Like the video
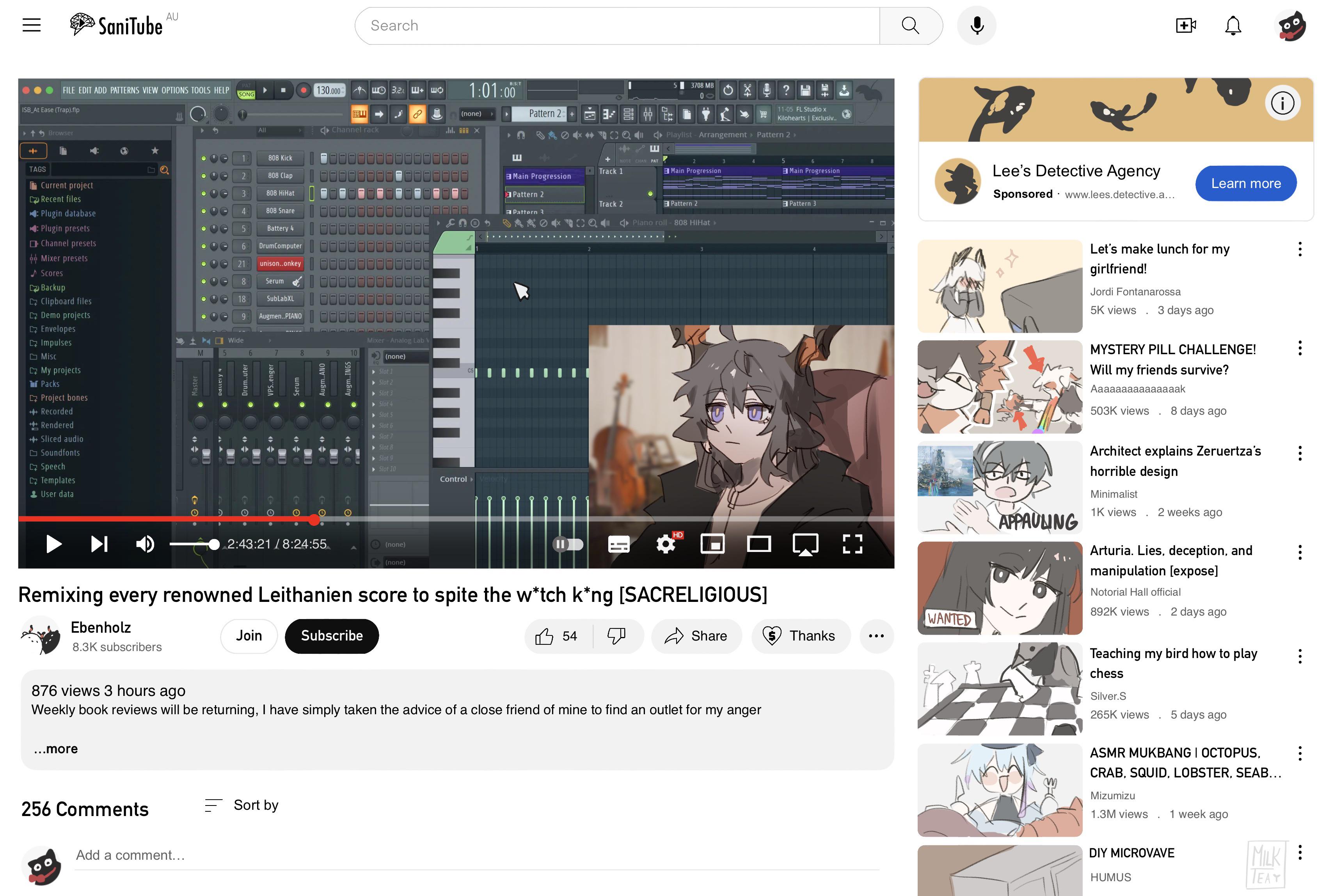Viewport: 1332px width, 896px height. click(557, 636)
